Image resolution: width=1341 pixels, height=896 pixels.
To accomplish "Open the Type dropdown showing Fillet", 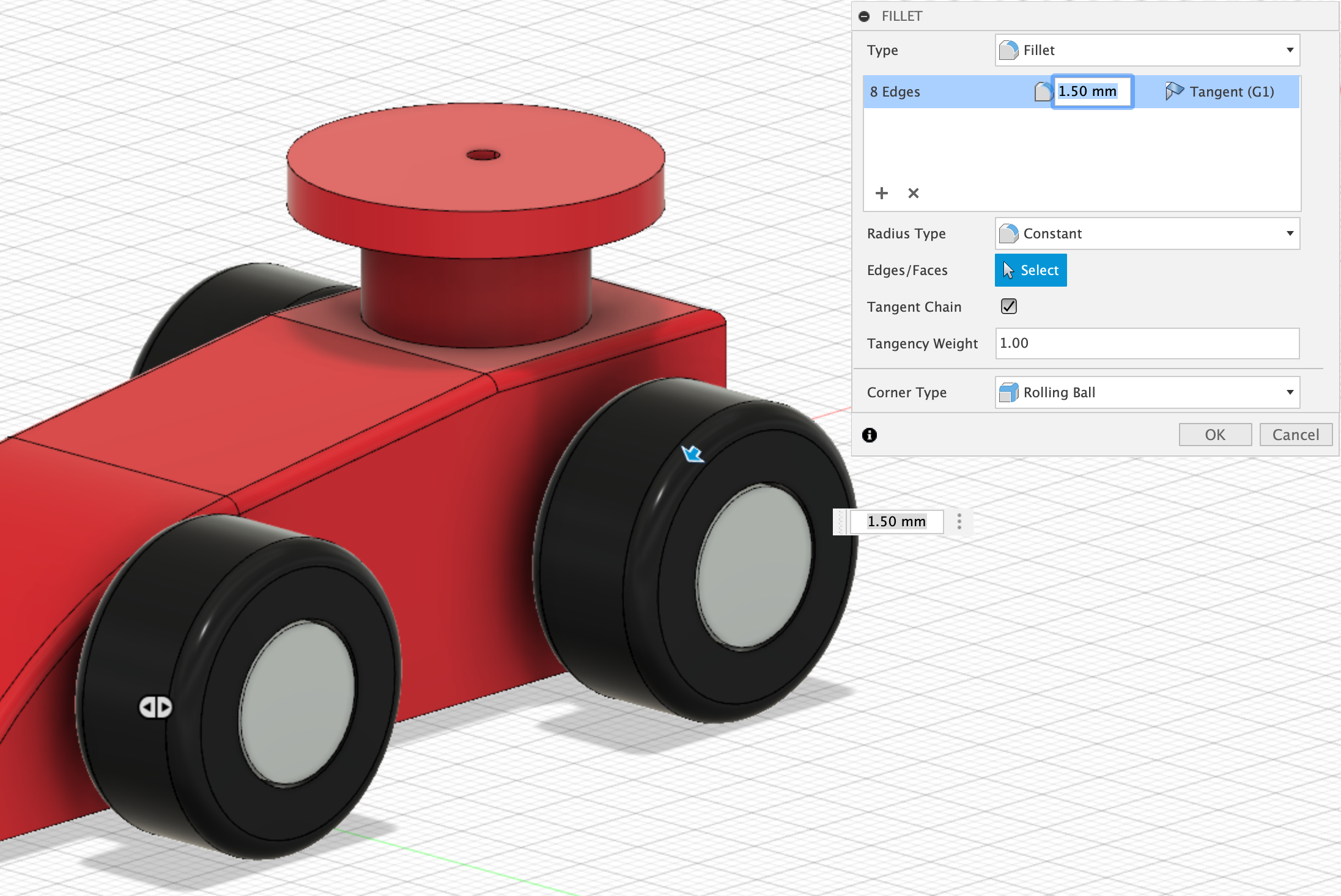I will pyautogui.click(x=1147, y=50).
